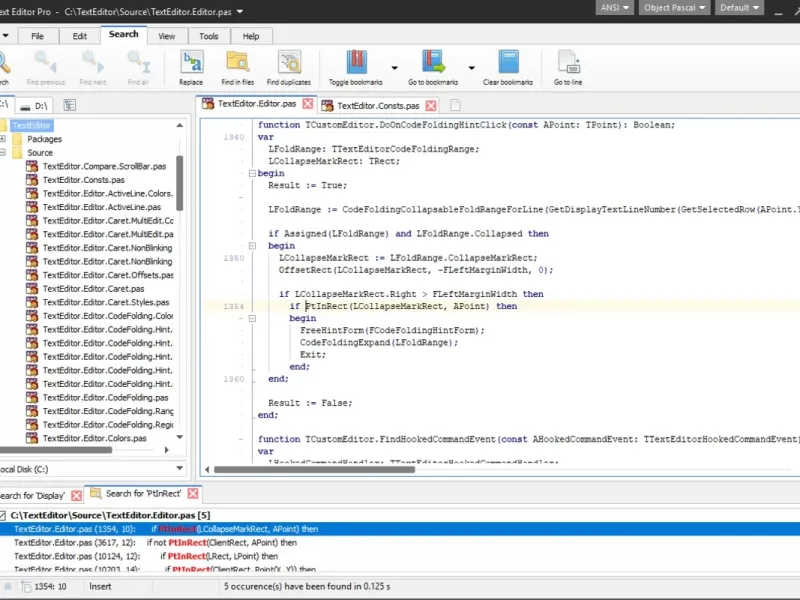This screenshot has width=800, height=600.
Task: Select TextEditor.Consts.pas in file tree
Action: (x=84, y=180)
